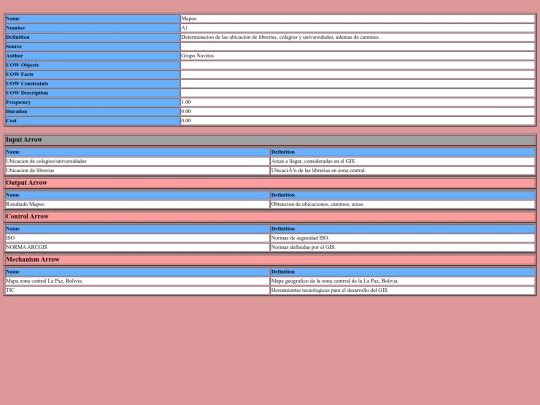The image size is (540, 405).
Task: Select the 'A1' number value
Action: coord(357,28)
